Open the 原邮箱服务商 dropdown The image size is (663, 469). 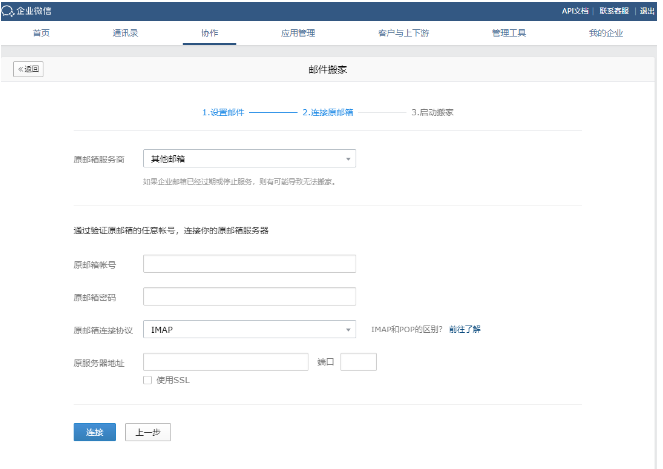[x=249, y=159]
